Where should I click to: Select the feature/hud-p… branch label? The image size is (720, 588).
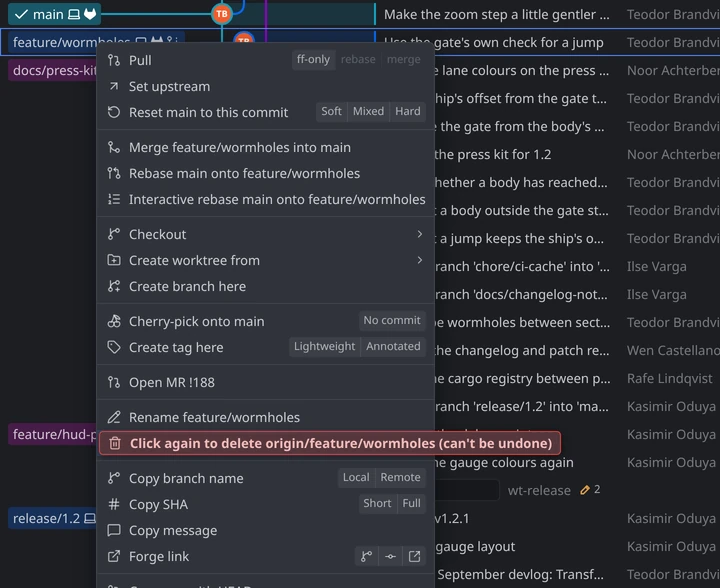52,434
